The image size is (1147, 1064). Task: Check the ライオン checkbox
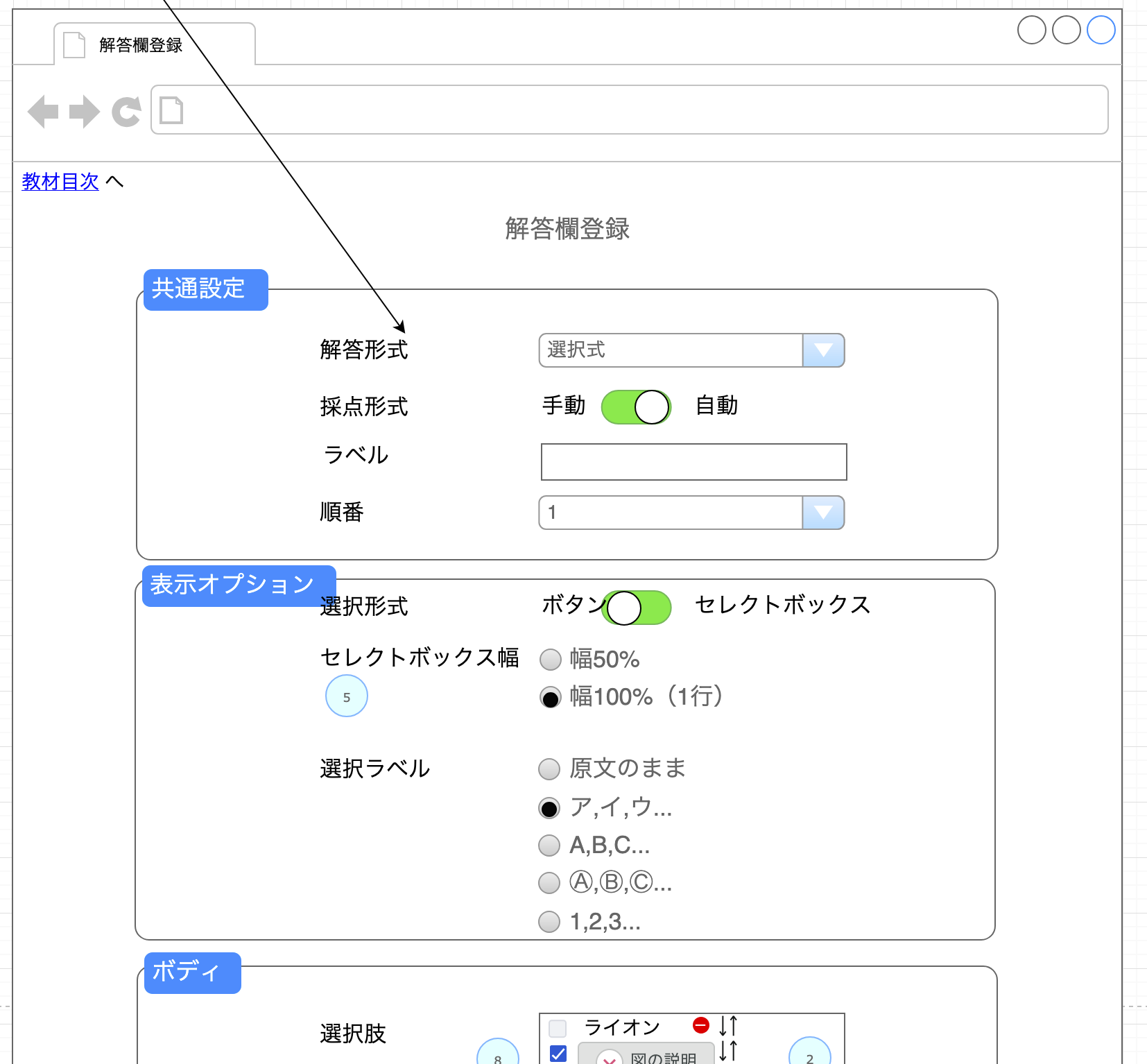tap(558, 1027)
